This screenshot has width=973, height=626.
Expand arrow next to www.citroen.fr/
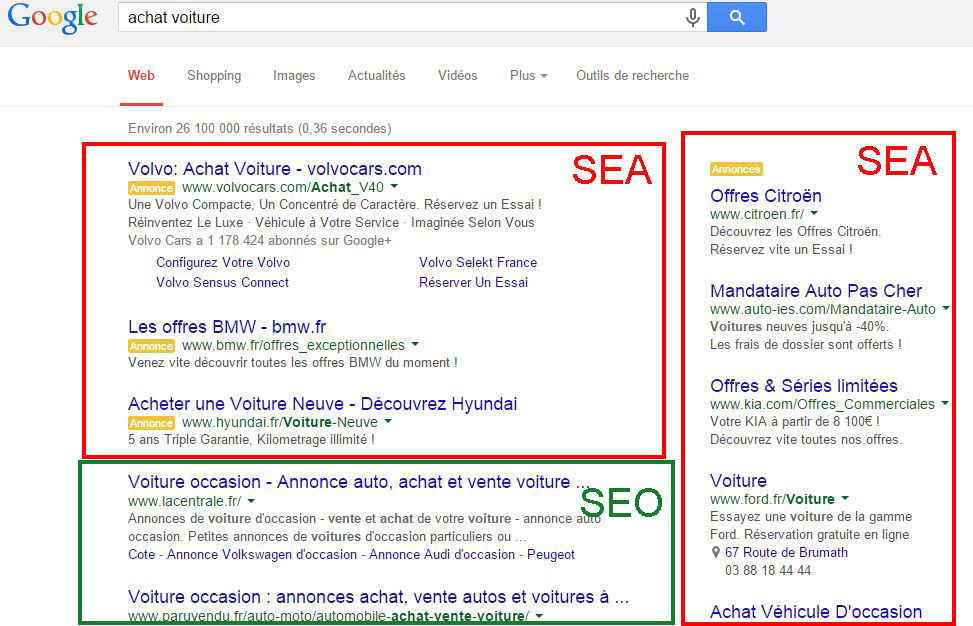[x=814, y=213]
